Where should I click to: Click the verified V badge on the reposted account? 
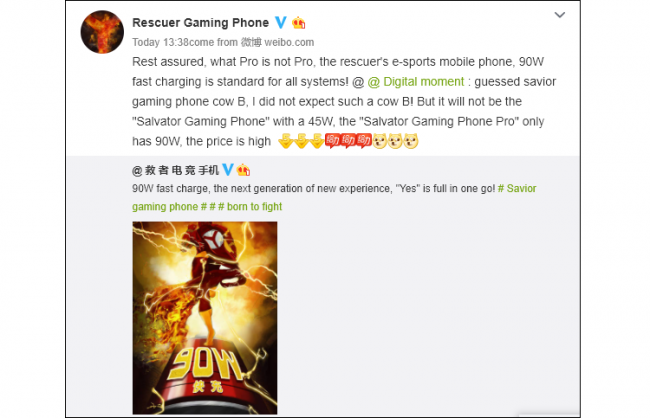coord(228,170)
